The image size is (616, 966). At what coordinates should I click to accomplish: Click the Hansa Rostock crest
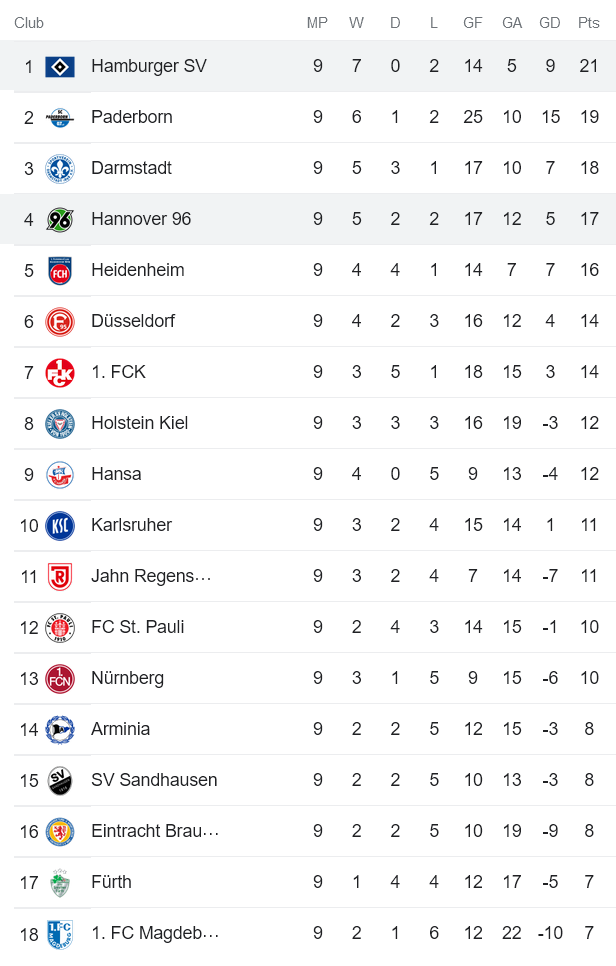pyautogui.click(x=60, y=474)
